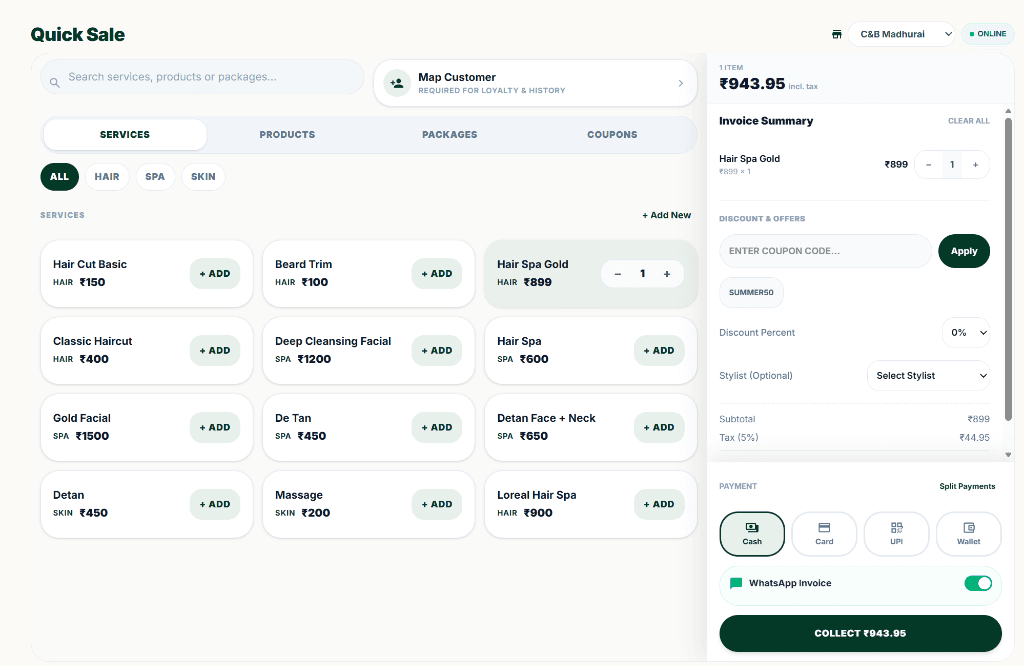Click the WhatsApp chat bubble icon
Screen dimensions: 1024x666
735,583
